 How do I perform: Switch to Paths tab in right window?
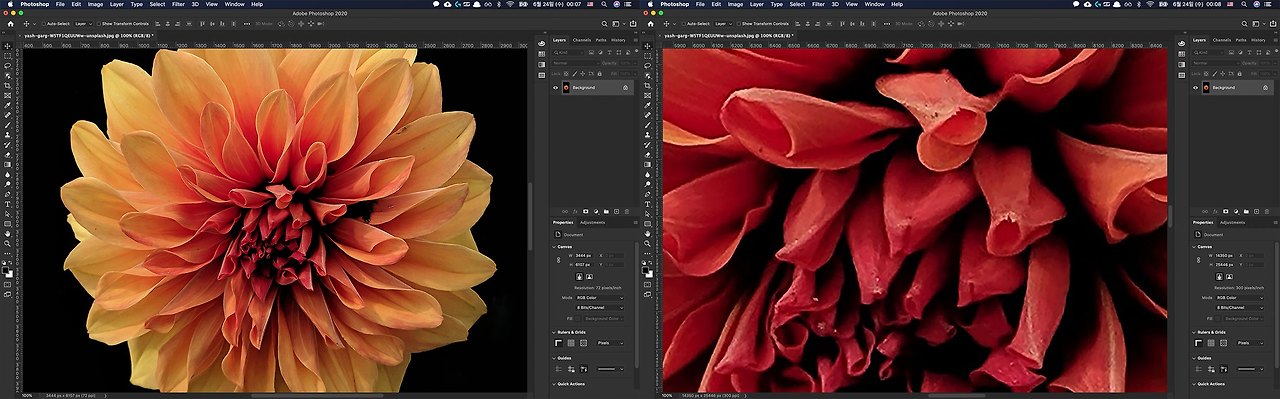[1241, 40]
